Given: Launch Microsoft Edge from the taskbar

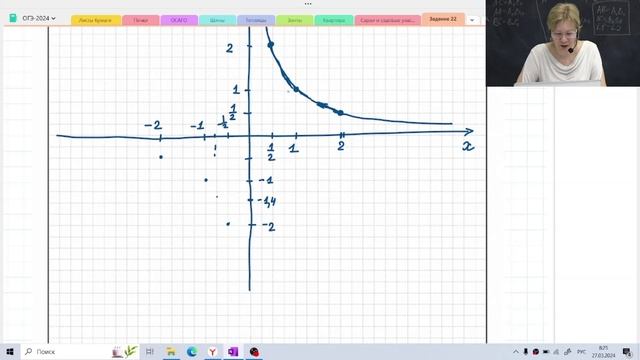Looking at the screenshot, I should 192,351.
